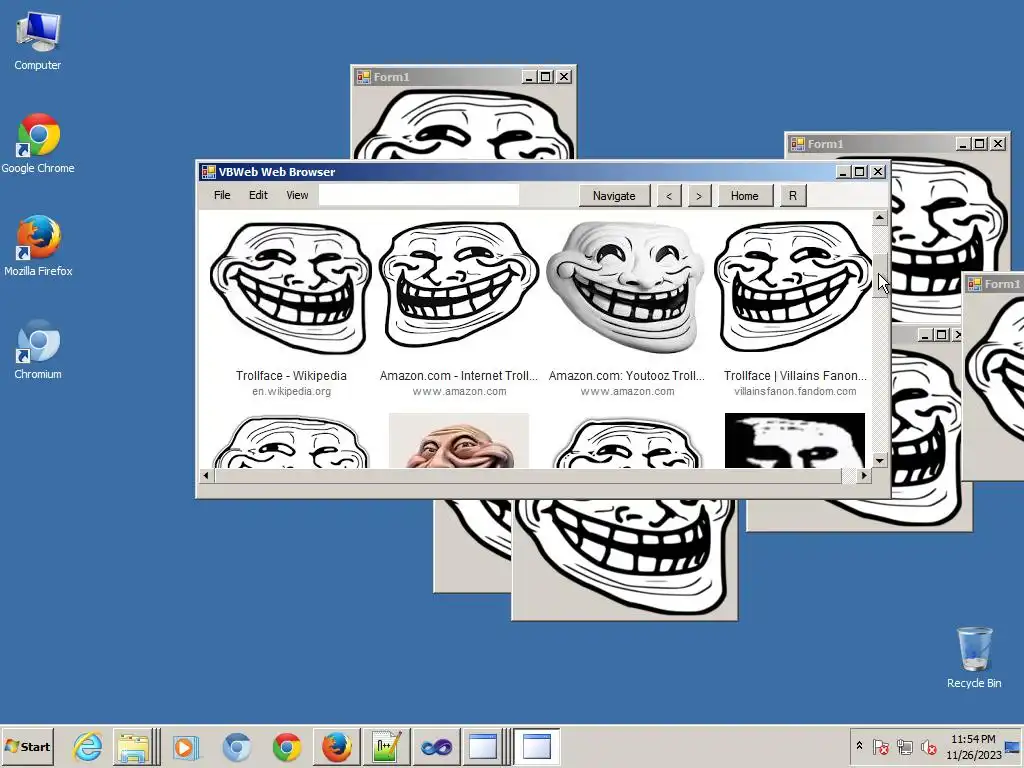Viewport: 1024px width, 768px height.
Task: Switch to first stacked Form window taskbar button
Action: click(x=483, y=746)
